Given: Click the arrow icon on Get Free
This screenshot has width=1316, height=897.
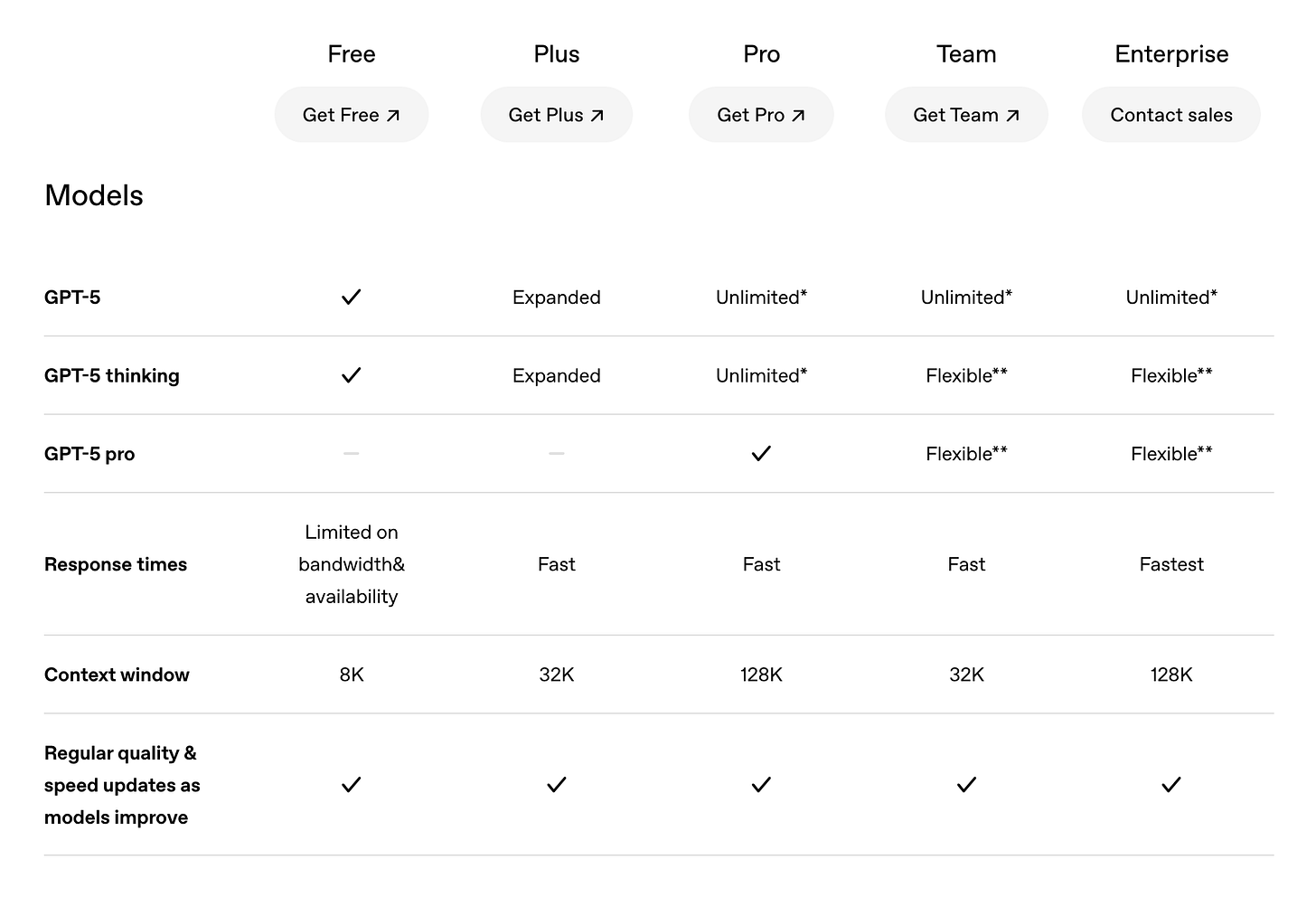Looking at the screenshot, I should [x=393, y=116].
